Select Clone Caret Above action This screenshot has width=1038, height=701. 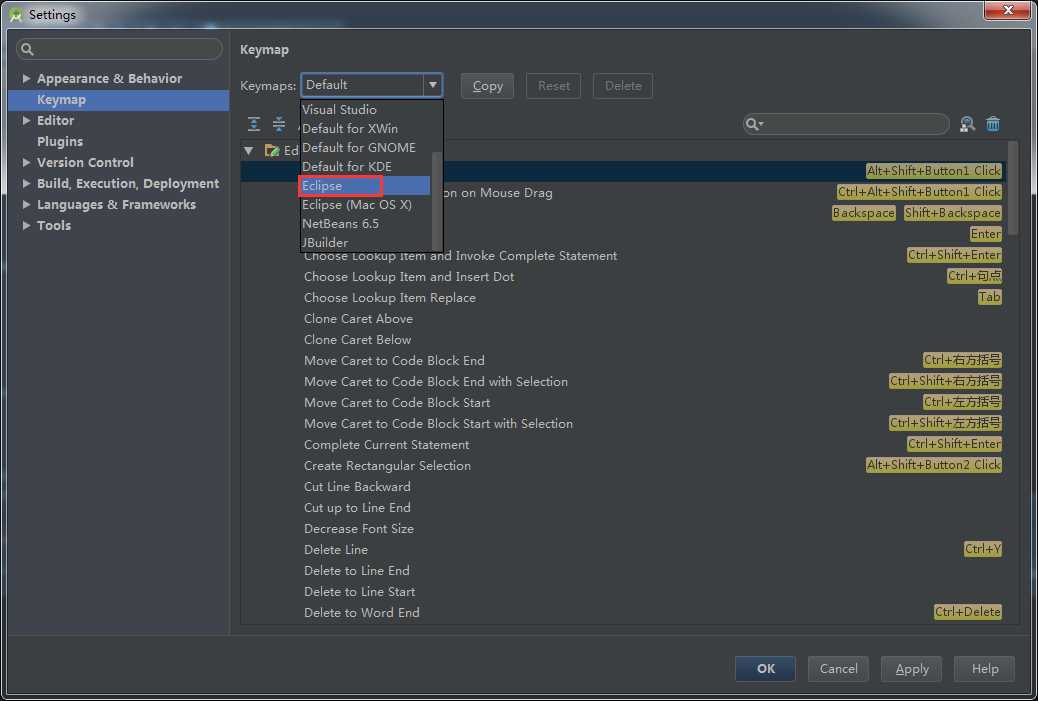358,319
